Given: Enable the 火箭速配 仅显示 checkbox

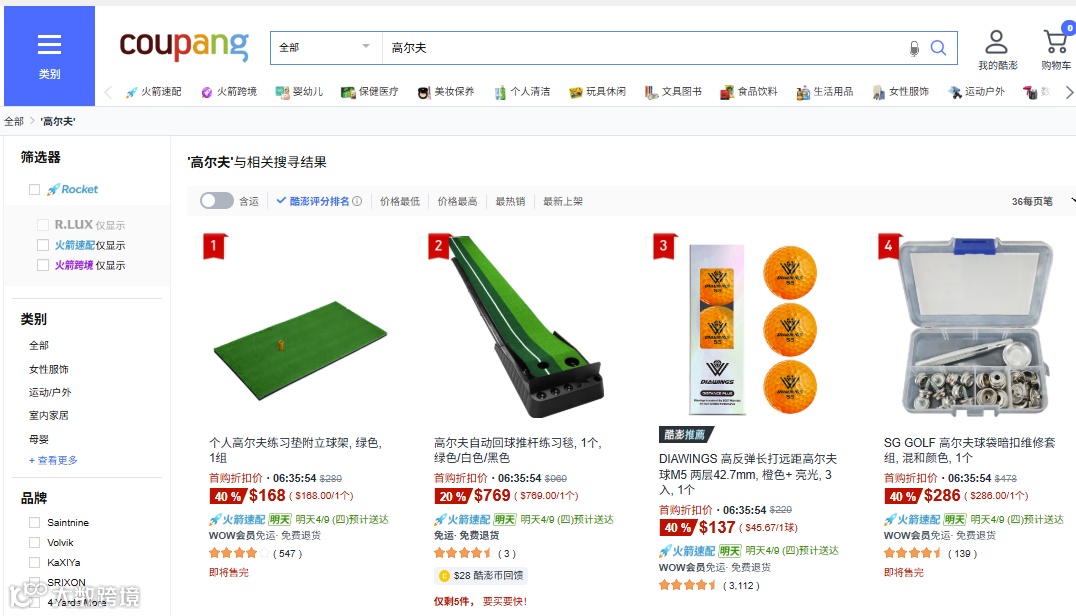Looking at the screenshot, I should (43, 245).
